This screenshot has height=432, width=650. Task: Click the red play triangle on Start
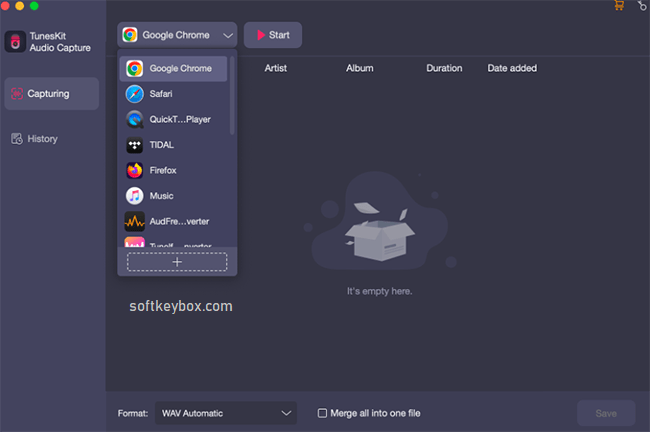[261, 35]
